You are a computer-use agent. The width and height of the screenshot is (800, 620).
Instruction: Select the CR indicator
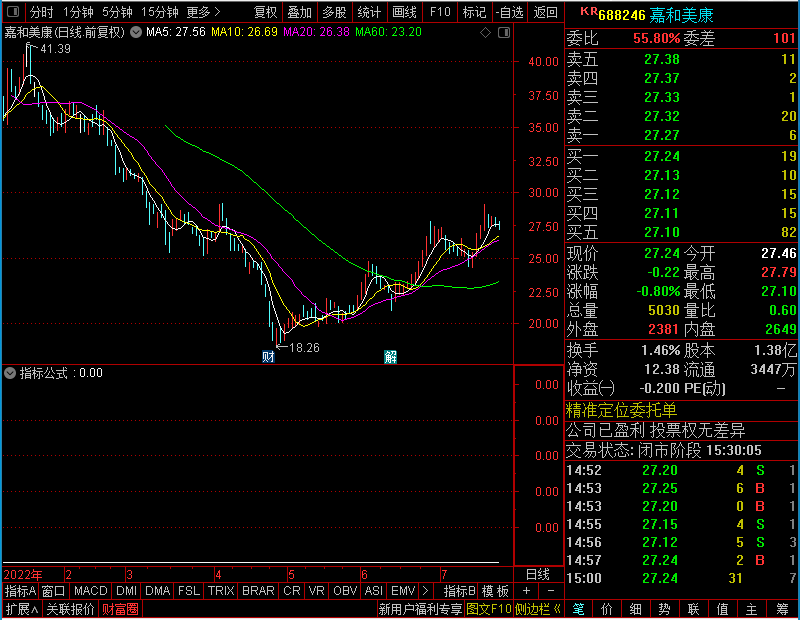[292, 591]
